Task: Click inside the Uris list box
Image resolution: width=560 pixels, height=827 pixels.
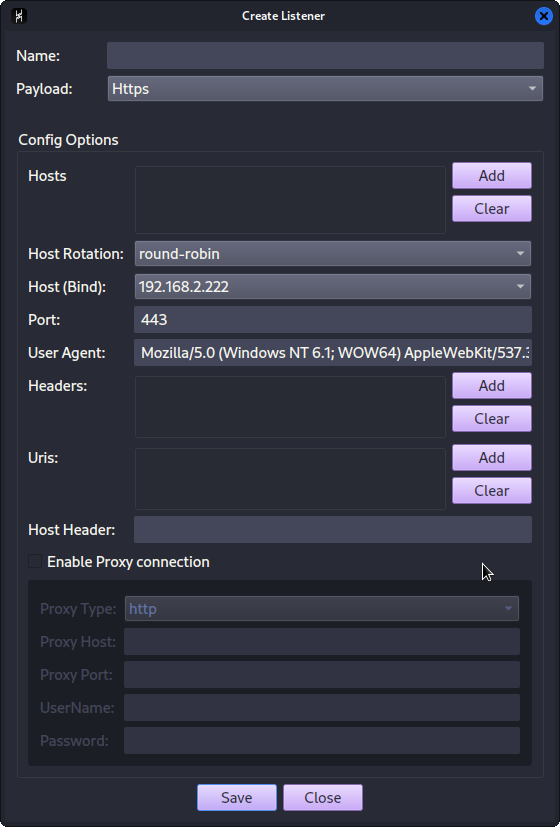Action: pos(290,479)
